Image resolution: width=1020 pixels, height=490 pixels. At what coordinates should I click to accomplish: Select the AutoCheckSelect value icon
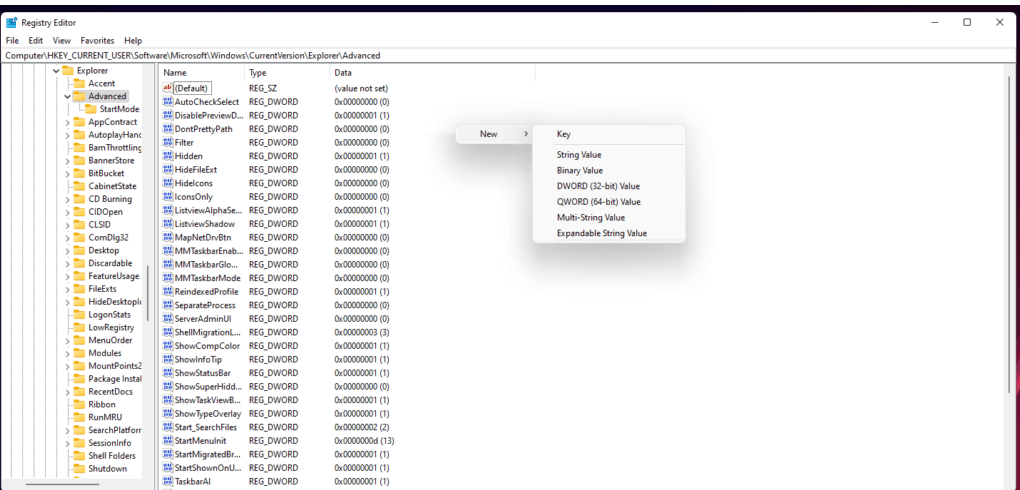(x=168, y=102)
